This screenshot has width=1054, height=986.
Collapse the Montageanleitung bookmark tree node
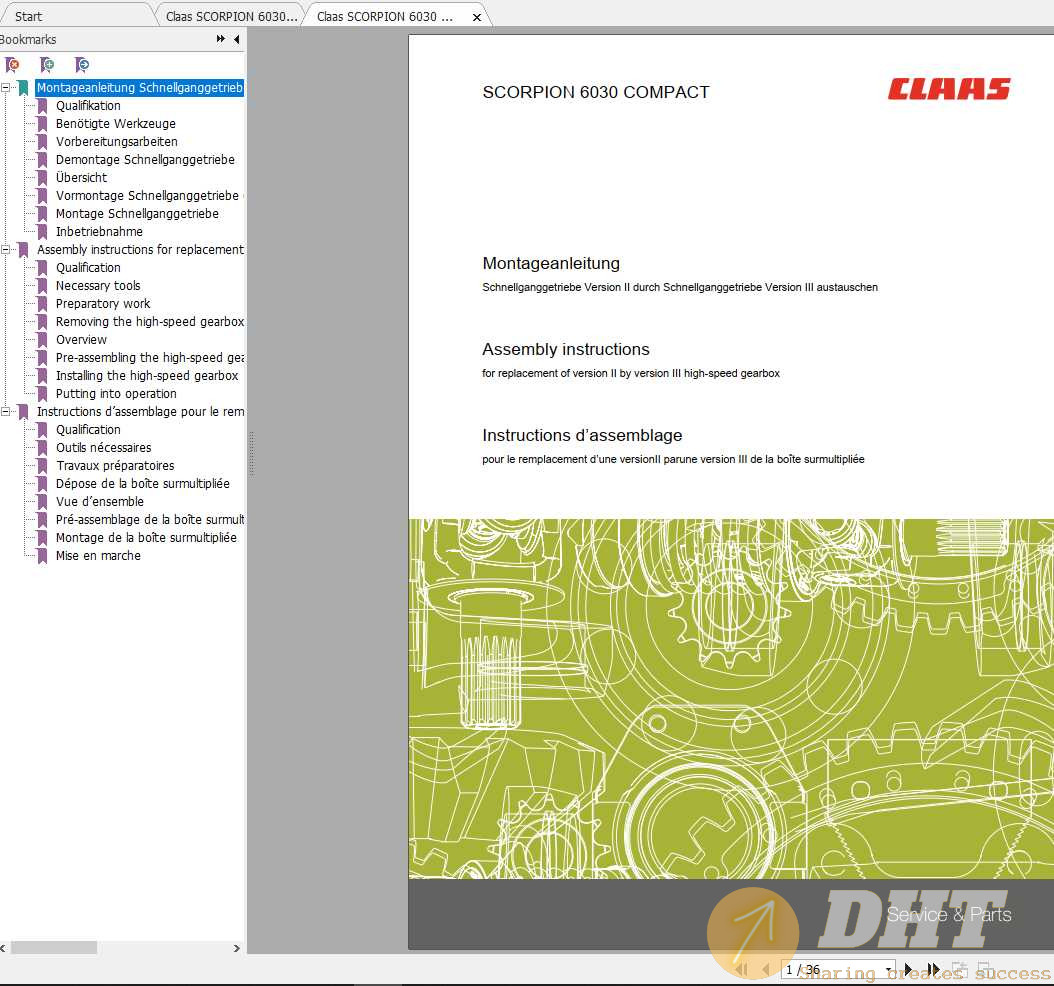click(5, 87)
